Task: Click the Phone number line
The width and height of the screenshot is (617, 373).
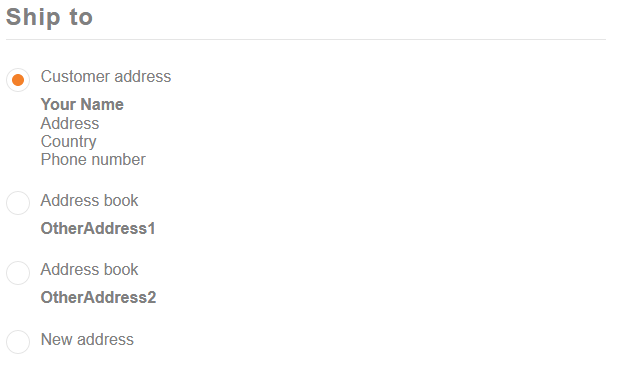Action: pos(93,160)
